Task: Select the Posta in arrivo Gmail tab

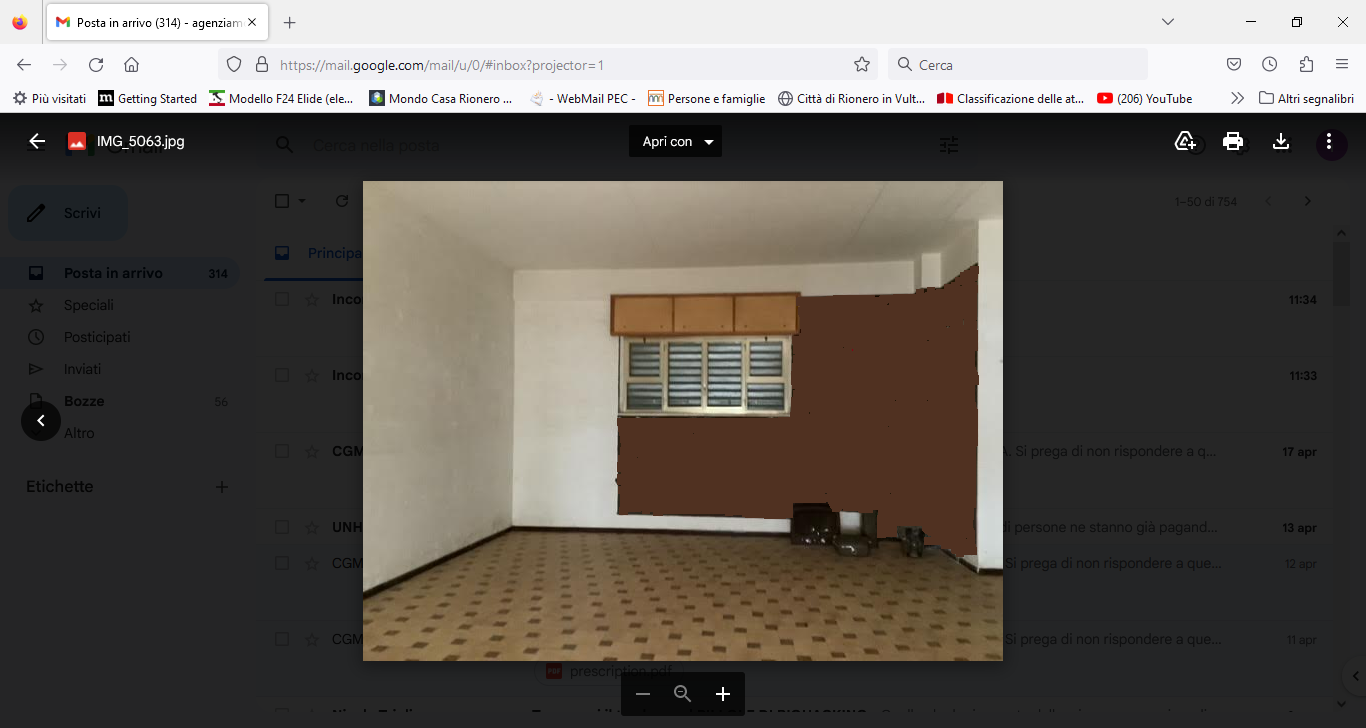Action: 157,22
